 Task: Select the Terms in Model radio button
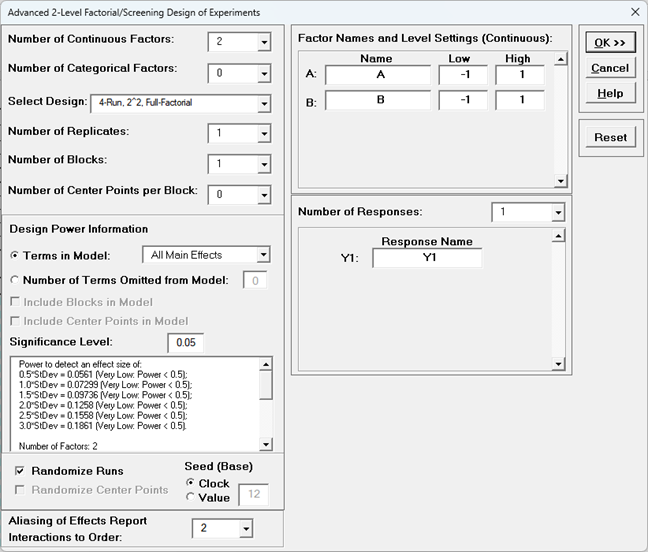[16, 256]
